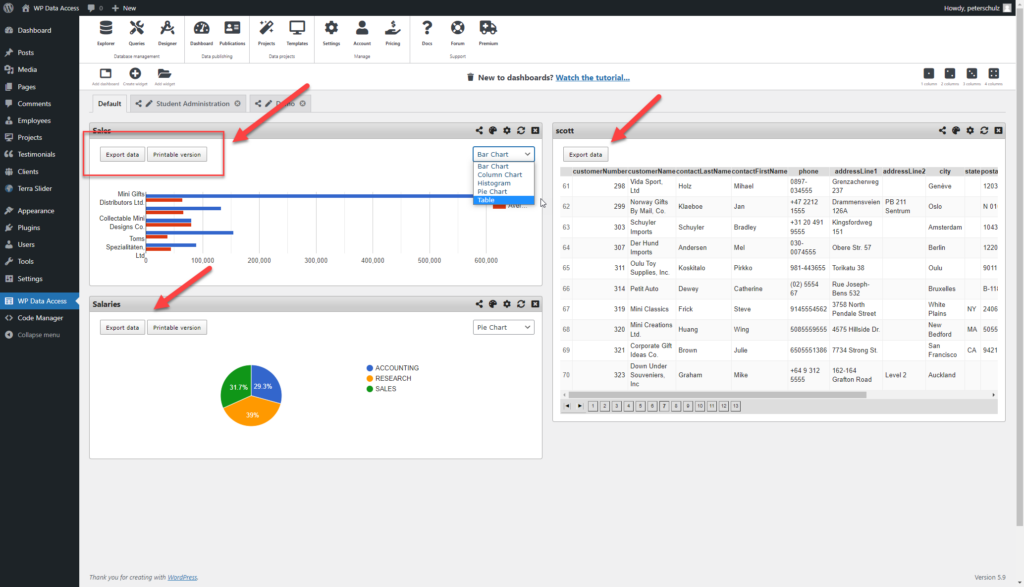Click the Create widget icon
This screenshot has width=1024, height=587.
(135, 74)
